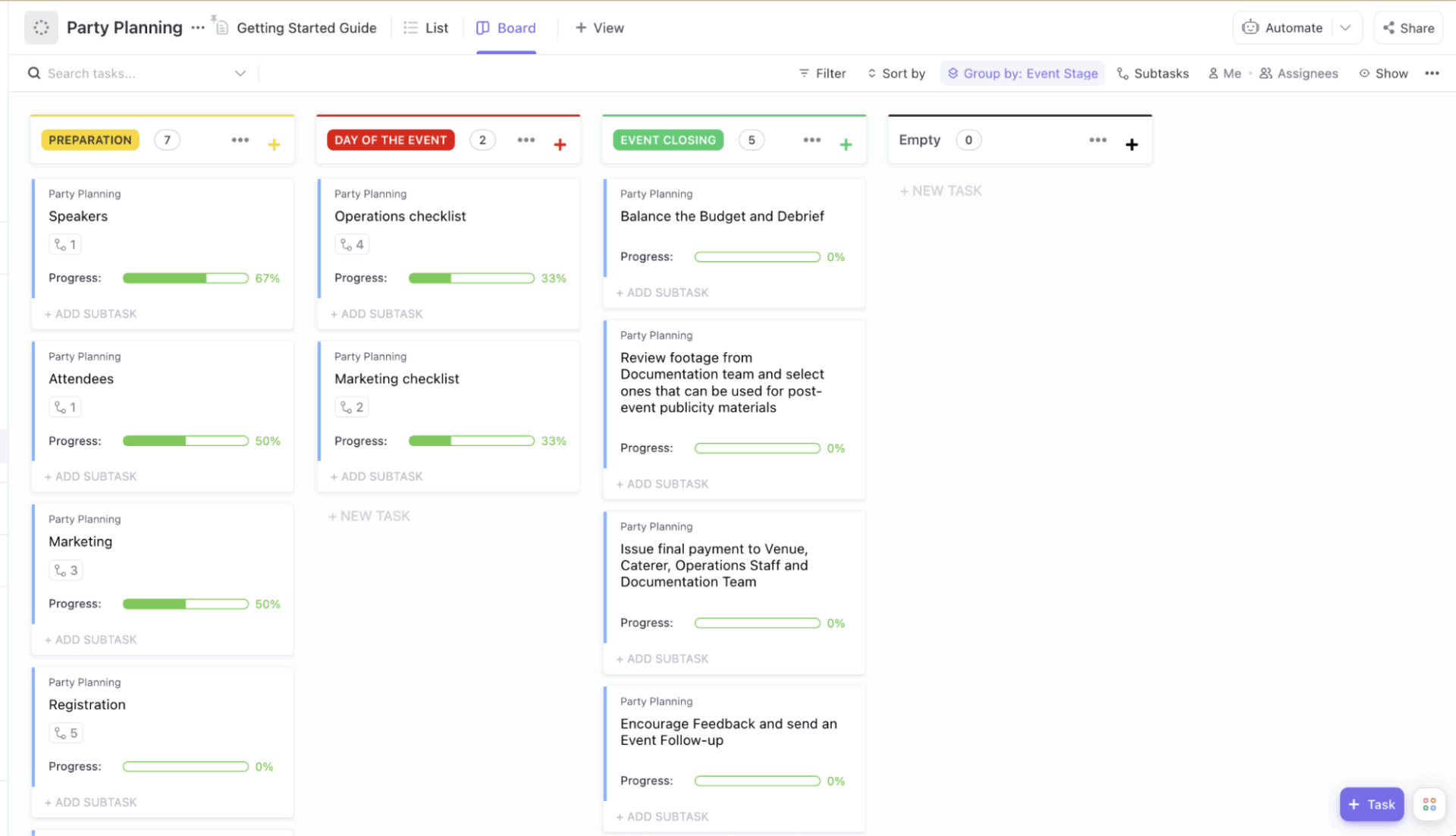Toggle the Show visibility options
The height and width of the screenshot is (836, 1456).
pos(1383,74)
